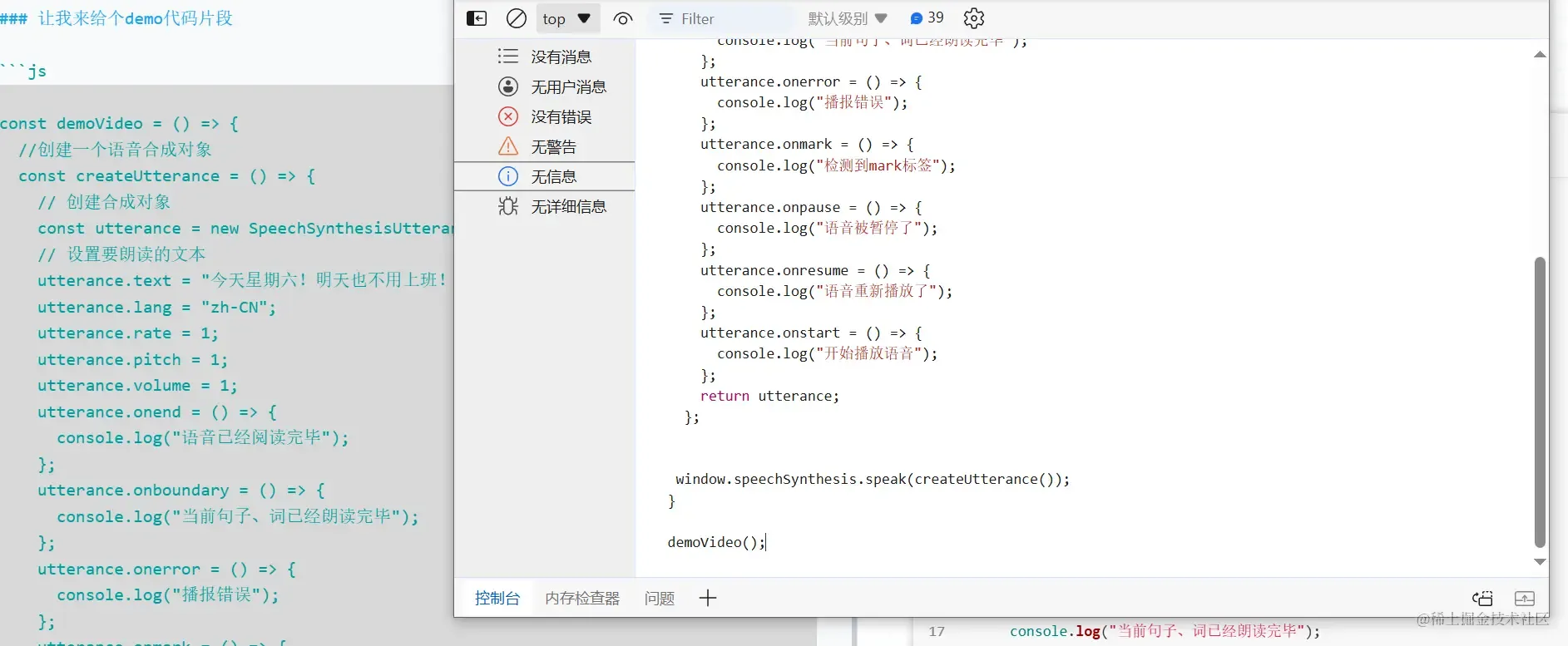
Task: Click the warning triangle icon beside 无警告
Action: click(x=508, y=146)
